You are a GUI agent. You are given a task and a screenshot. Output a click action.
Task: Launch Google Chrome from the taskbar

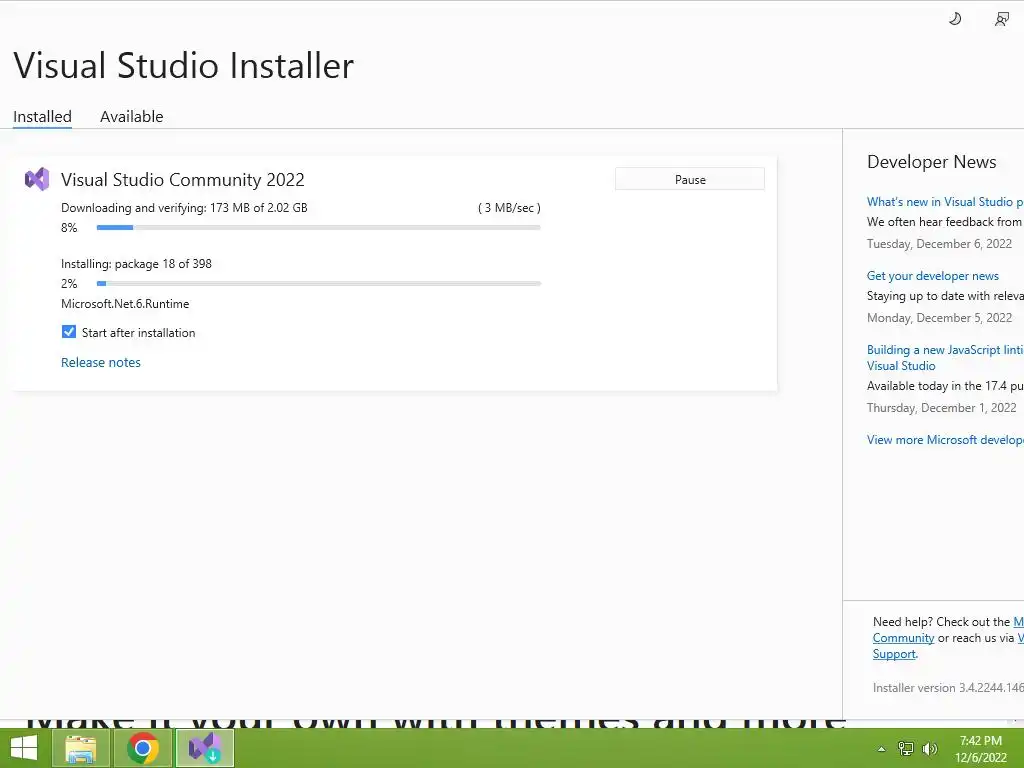(143, 748)
